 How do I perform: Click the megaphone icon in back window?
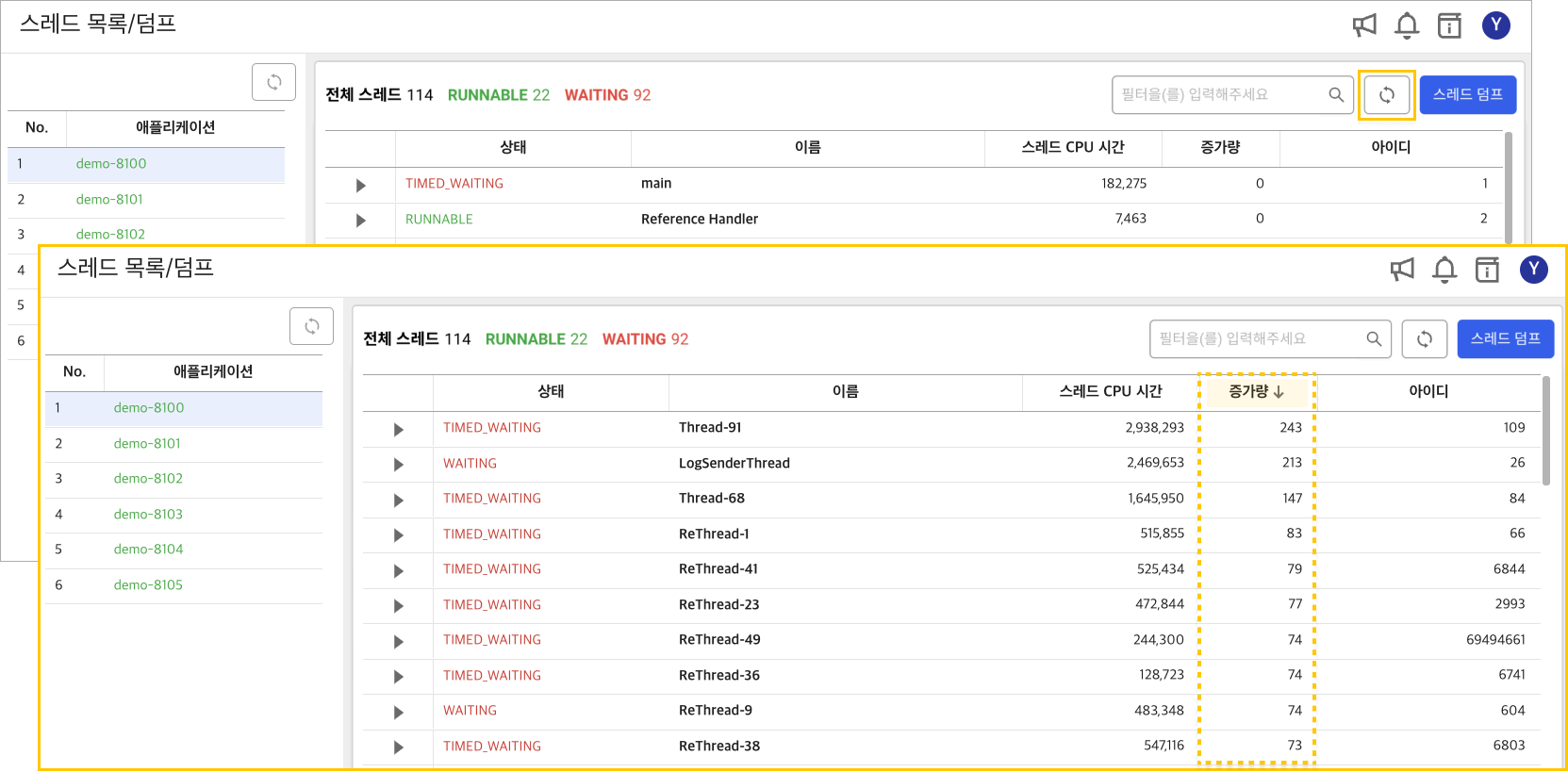(x=1364, y=25)
